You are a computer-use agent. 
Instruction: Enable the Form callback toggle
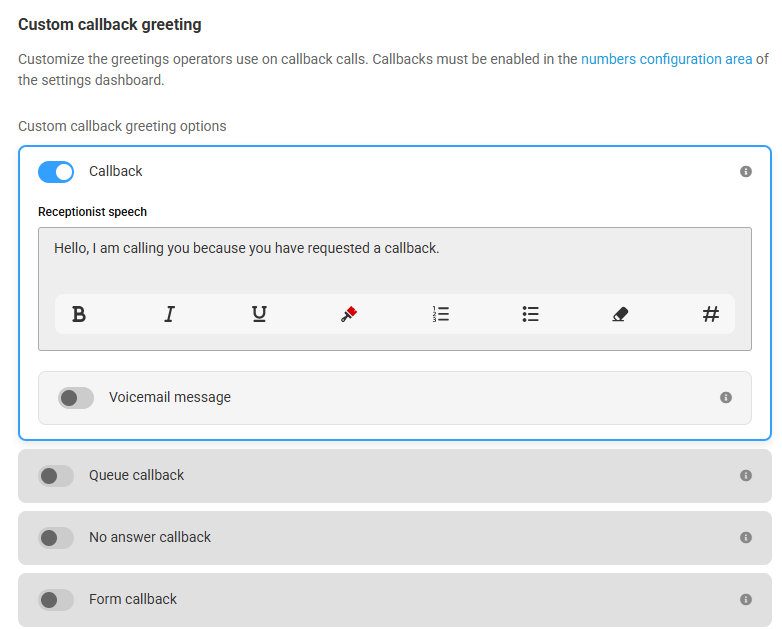tap(56, 600)
